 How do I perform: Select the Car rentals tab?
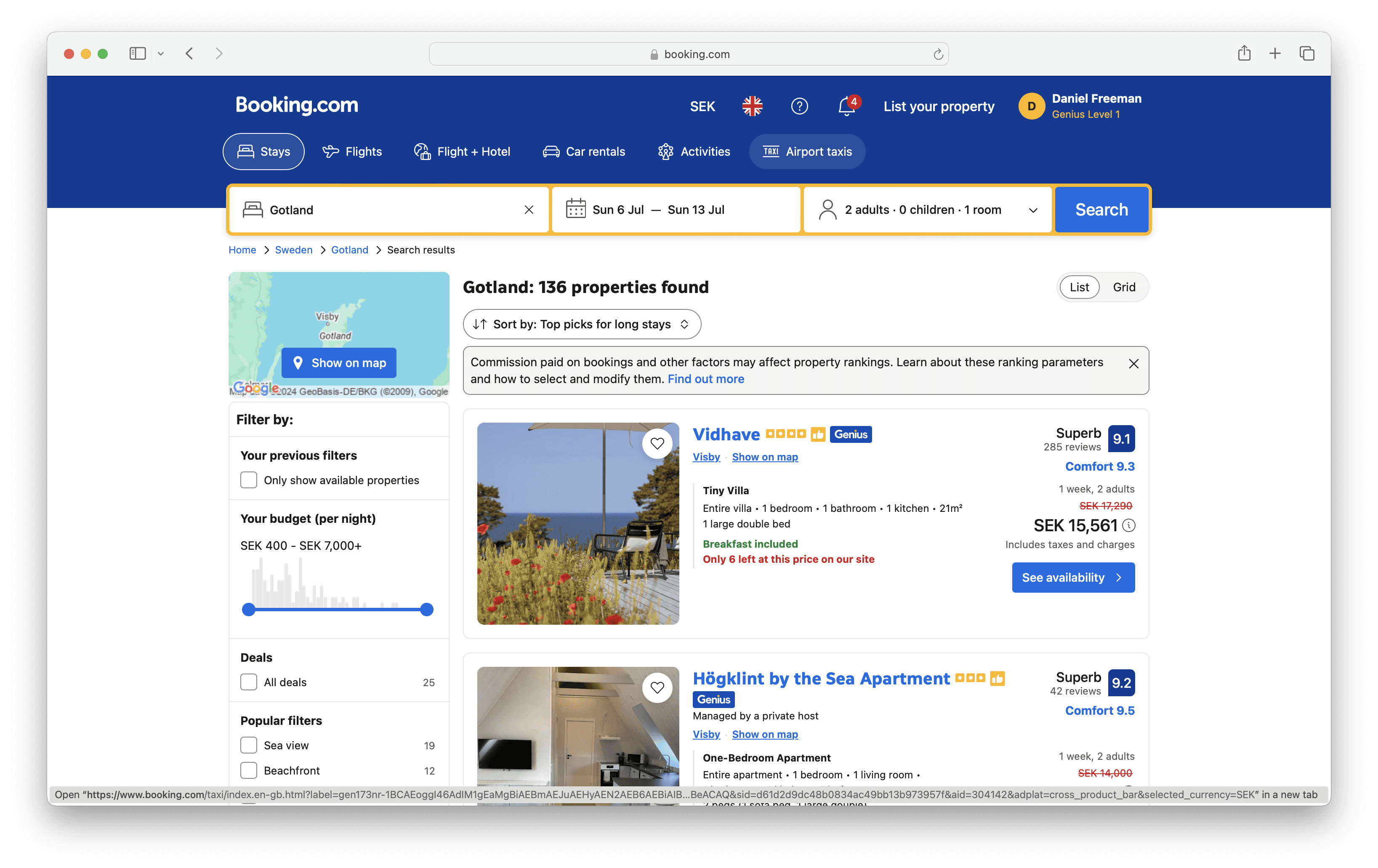point(584,151)
